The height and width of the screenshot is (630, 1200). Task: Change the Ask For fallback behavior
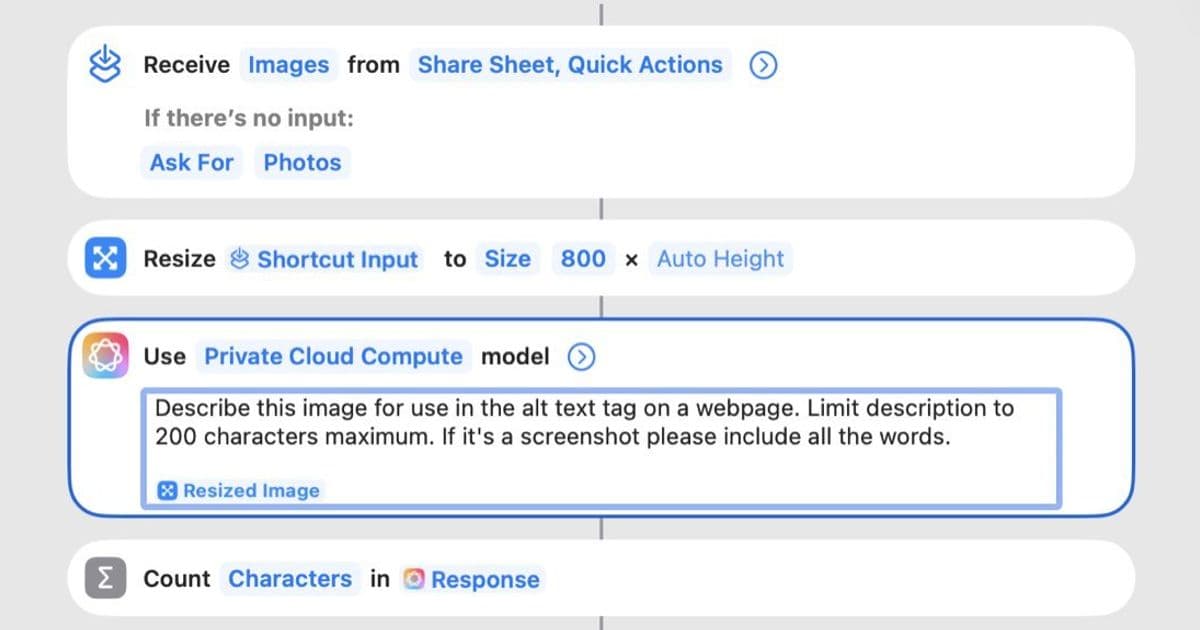pos(191,162)
